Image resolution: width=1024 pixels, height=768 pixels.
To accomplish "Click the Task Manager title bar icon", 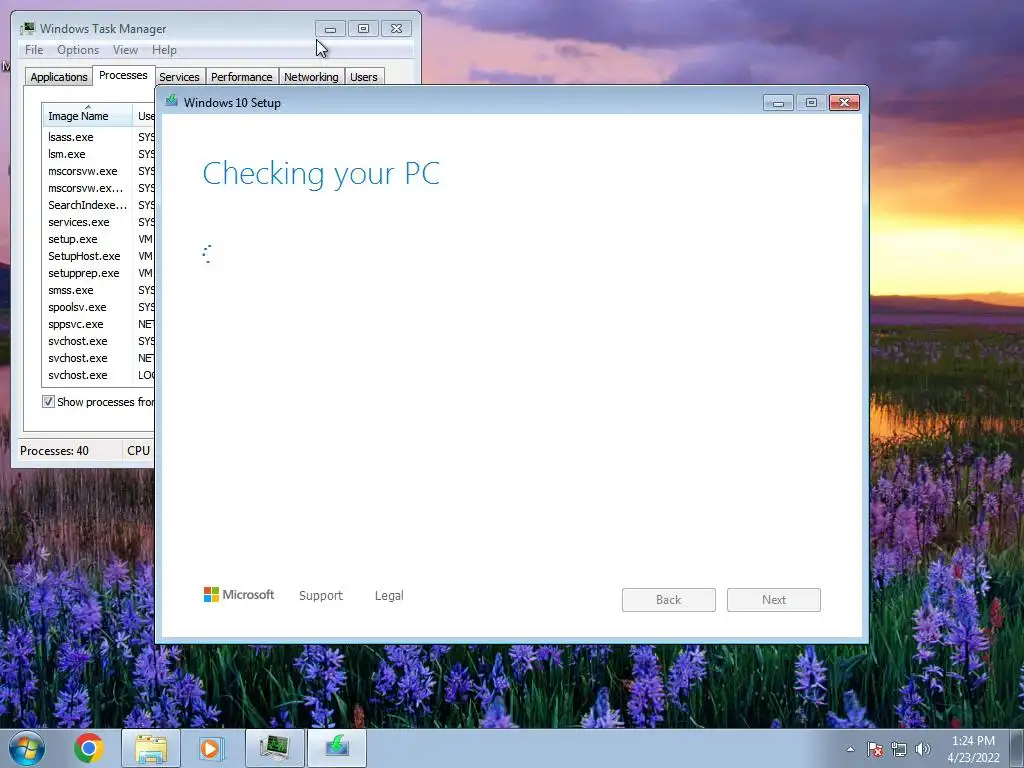I will click(x=27, y=28).
